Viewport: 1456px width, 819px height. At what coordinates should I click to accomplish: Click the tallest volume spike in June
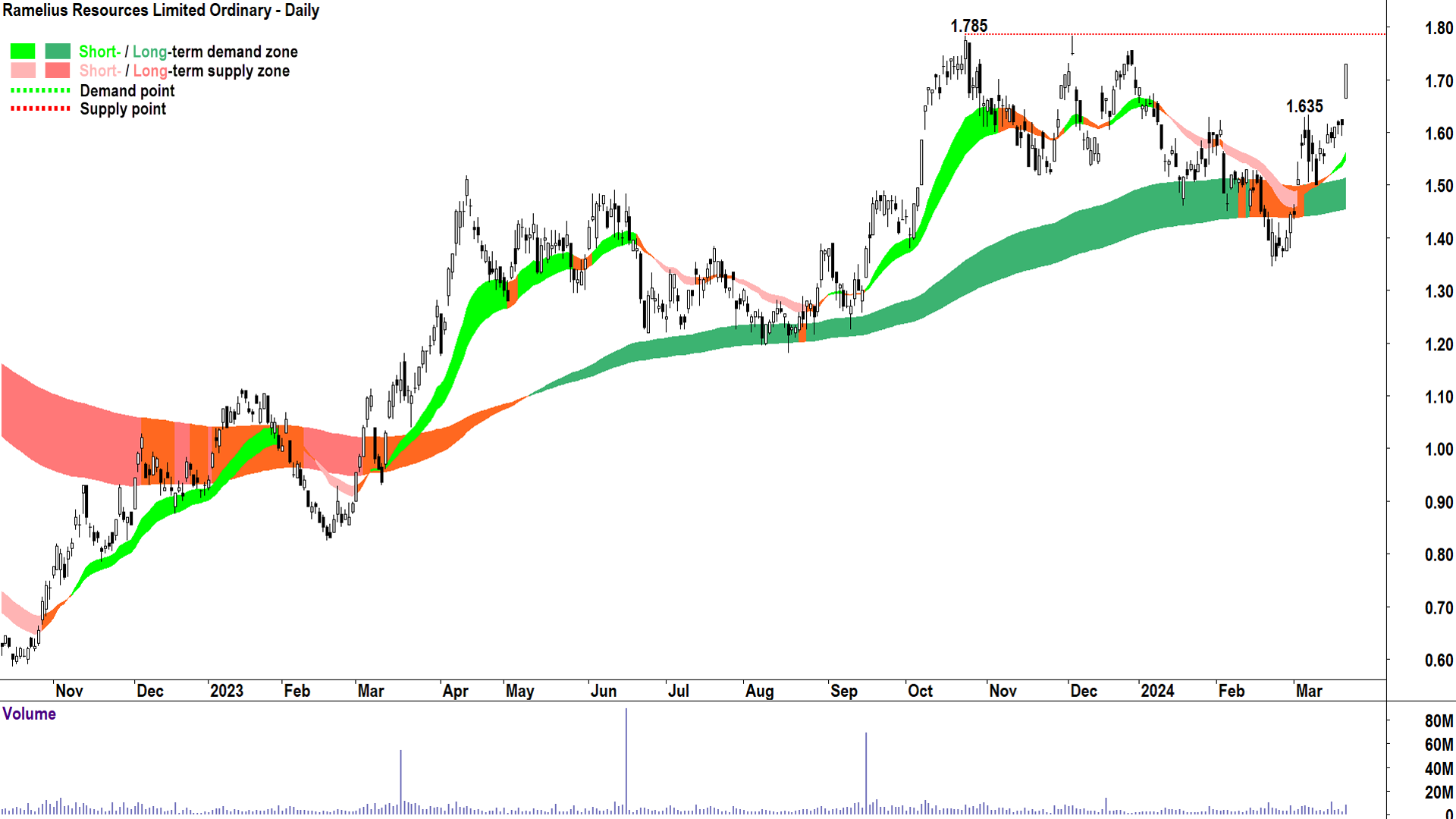[x=626, y=758]
